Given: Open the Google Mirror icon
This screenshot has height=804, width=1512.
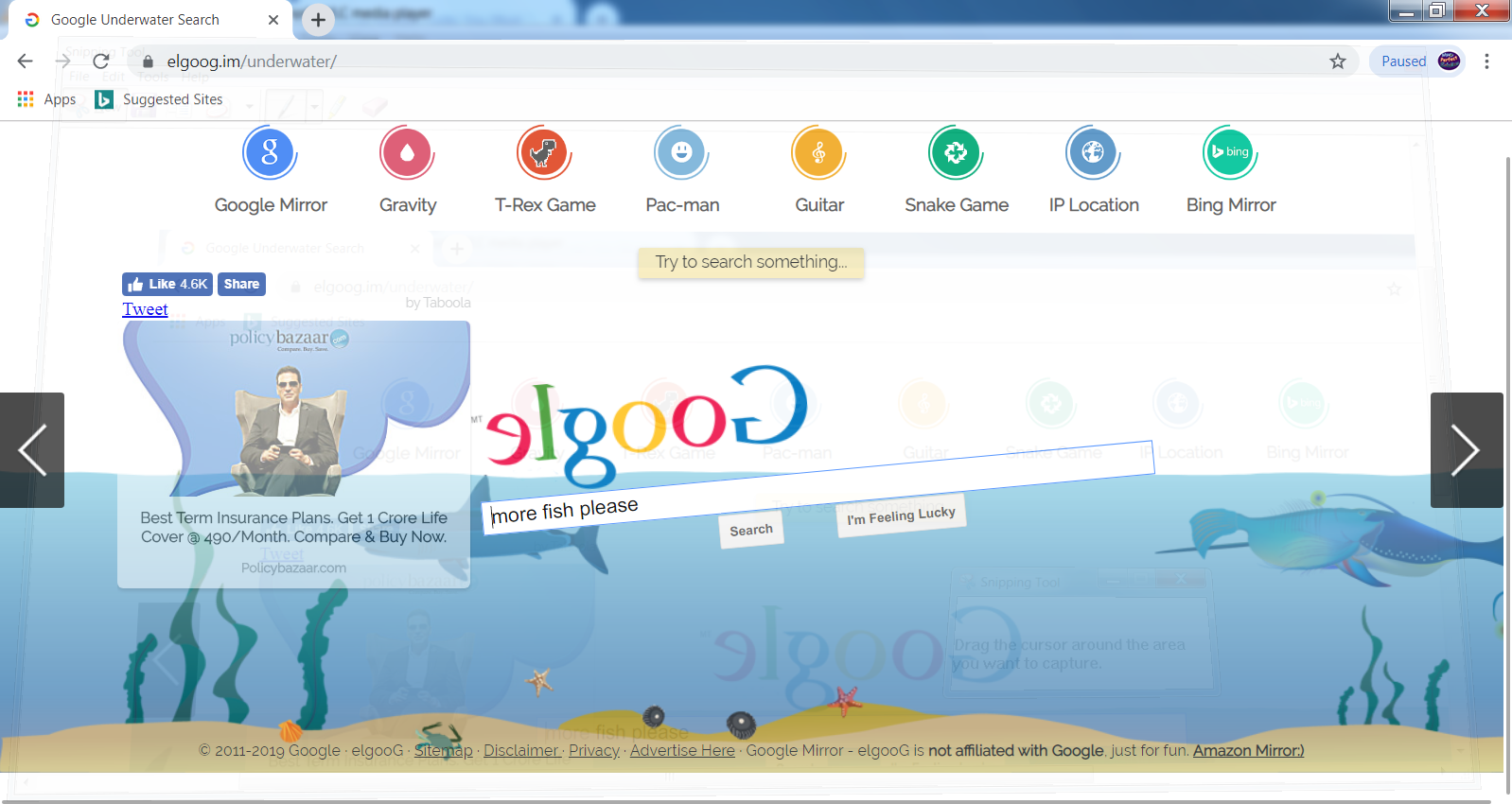Looking at the screenshot, I should tap(270, 152).
